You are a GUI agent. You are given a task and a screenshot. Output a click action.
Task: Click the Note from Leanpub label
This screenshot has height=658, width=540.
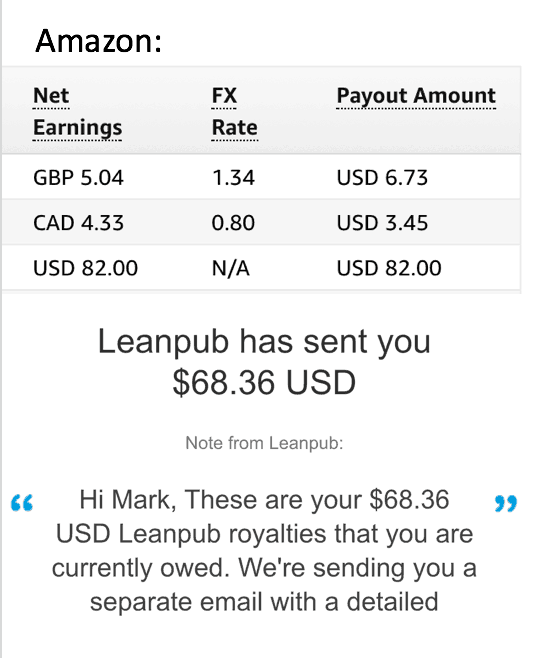pyautogui.click(x=264, y=443)
